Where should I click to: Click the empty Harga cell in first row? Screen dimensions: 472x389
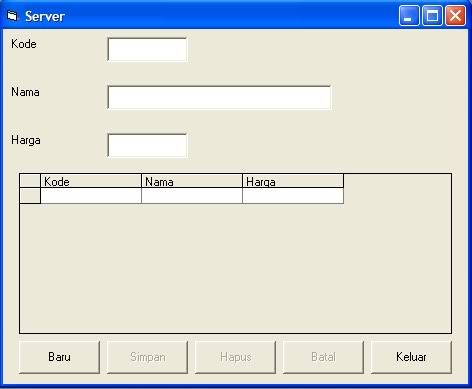tap(293, 196)
